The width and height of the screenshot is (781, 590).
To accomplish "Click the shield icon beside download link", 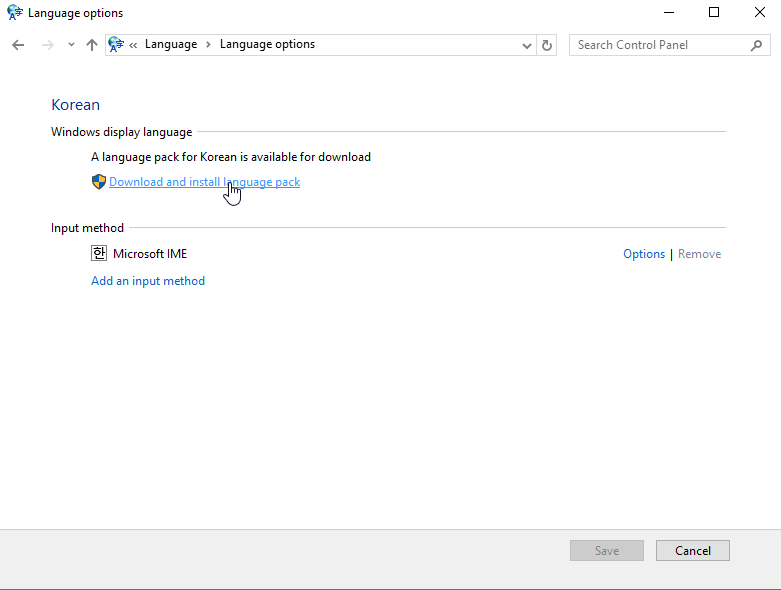I will [x=99, y=182].
